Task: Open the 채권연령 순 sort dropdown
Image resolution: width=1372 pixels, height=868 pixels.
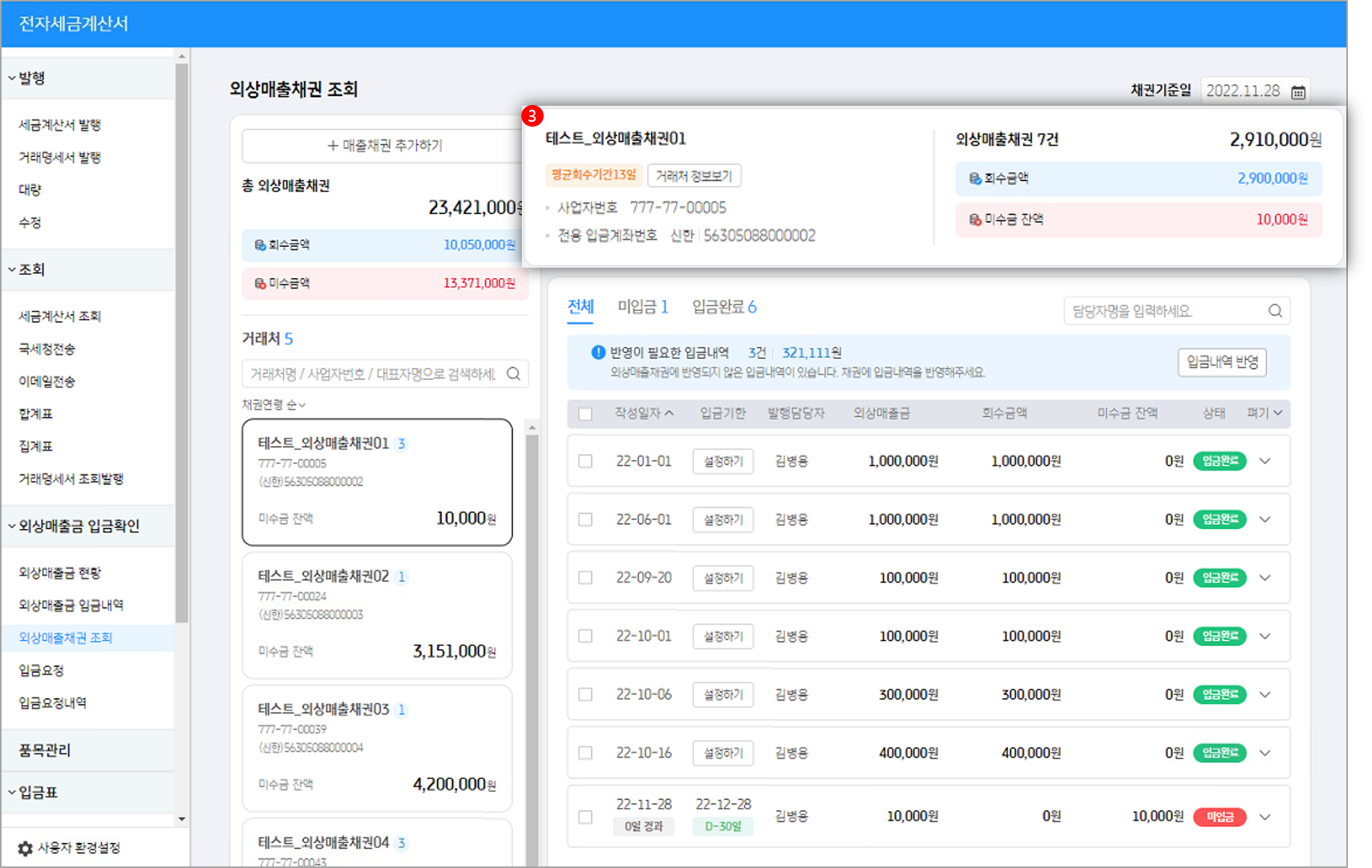Action: pos(274,405)
